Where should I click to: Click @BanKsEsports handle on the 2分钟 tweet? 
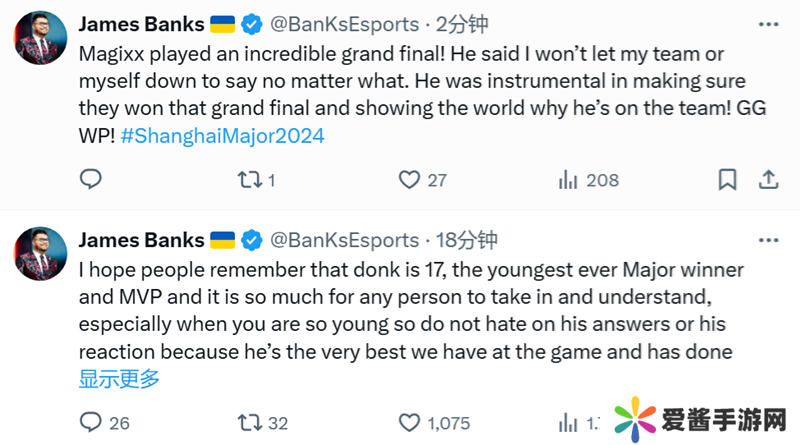point(345,24)
